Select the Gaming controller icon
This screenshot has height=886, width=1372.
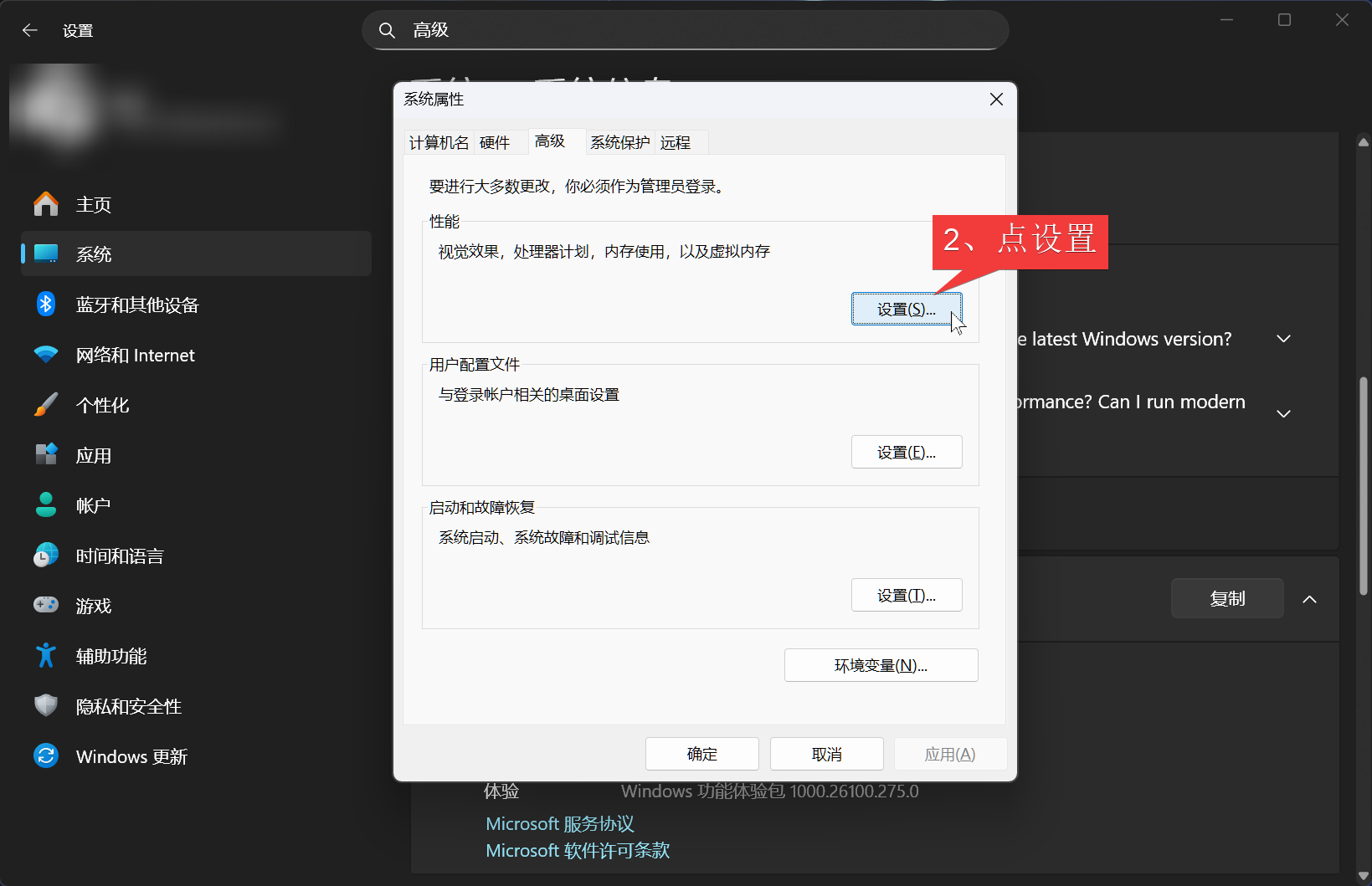click(46, 605)
